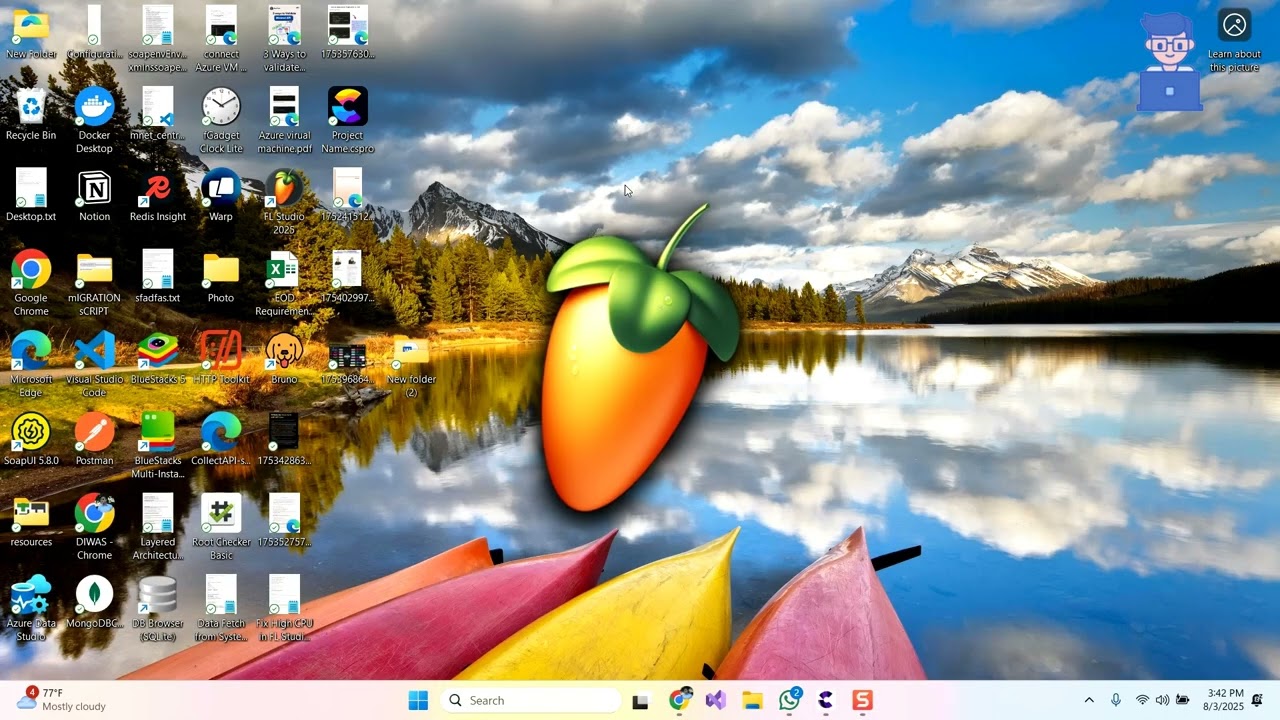Viewport: 1280px width, 720px height.
Task: Select the Warp terminal icon
Action: click(221, 188)
